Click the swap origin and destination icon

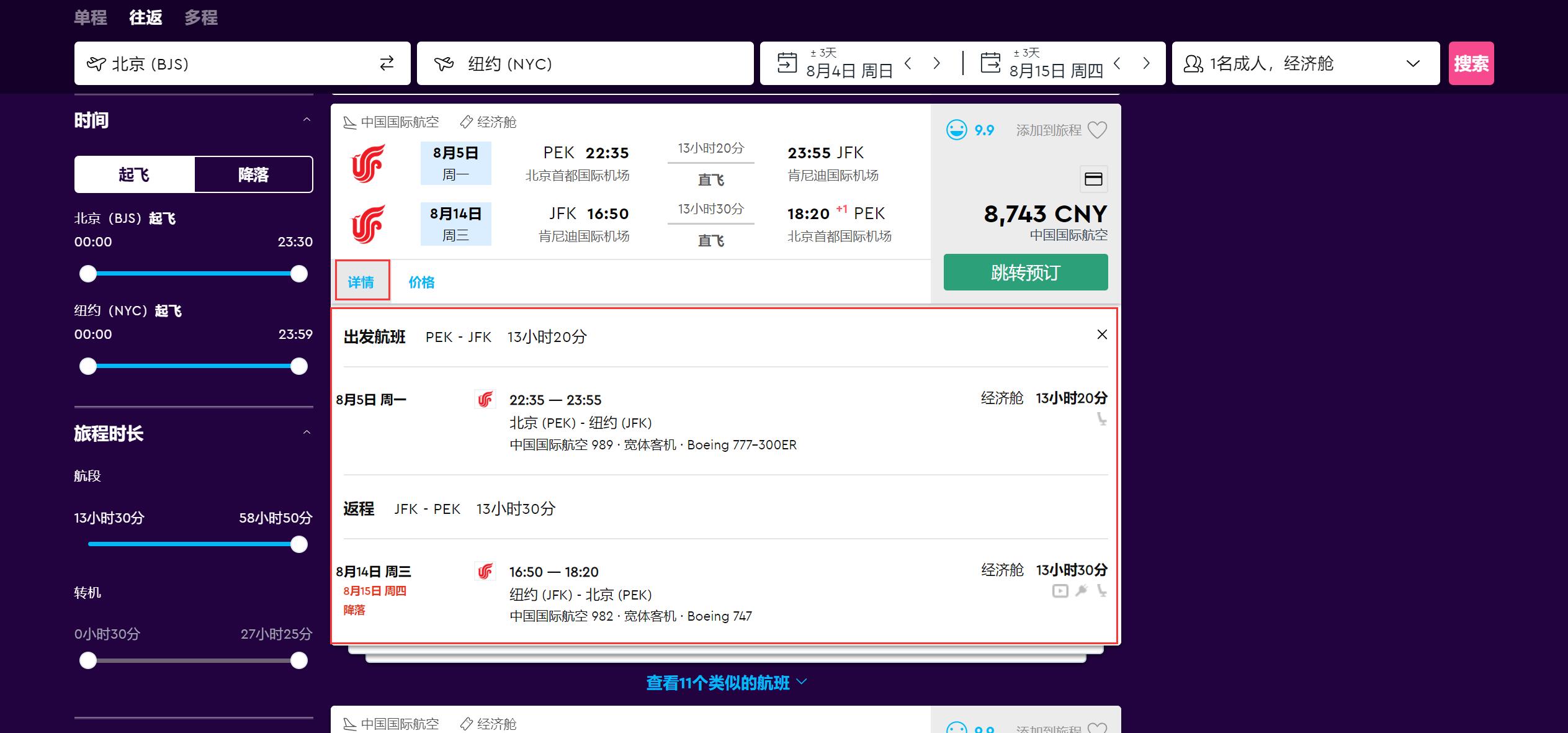(386, 63)
